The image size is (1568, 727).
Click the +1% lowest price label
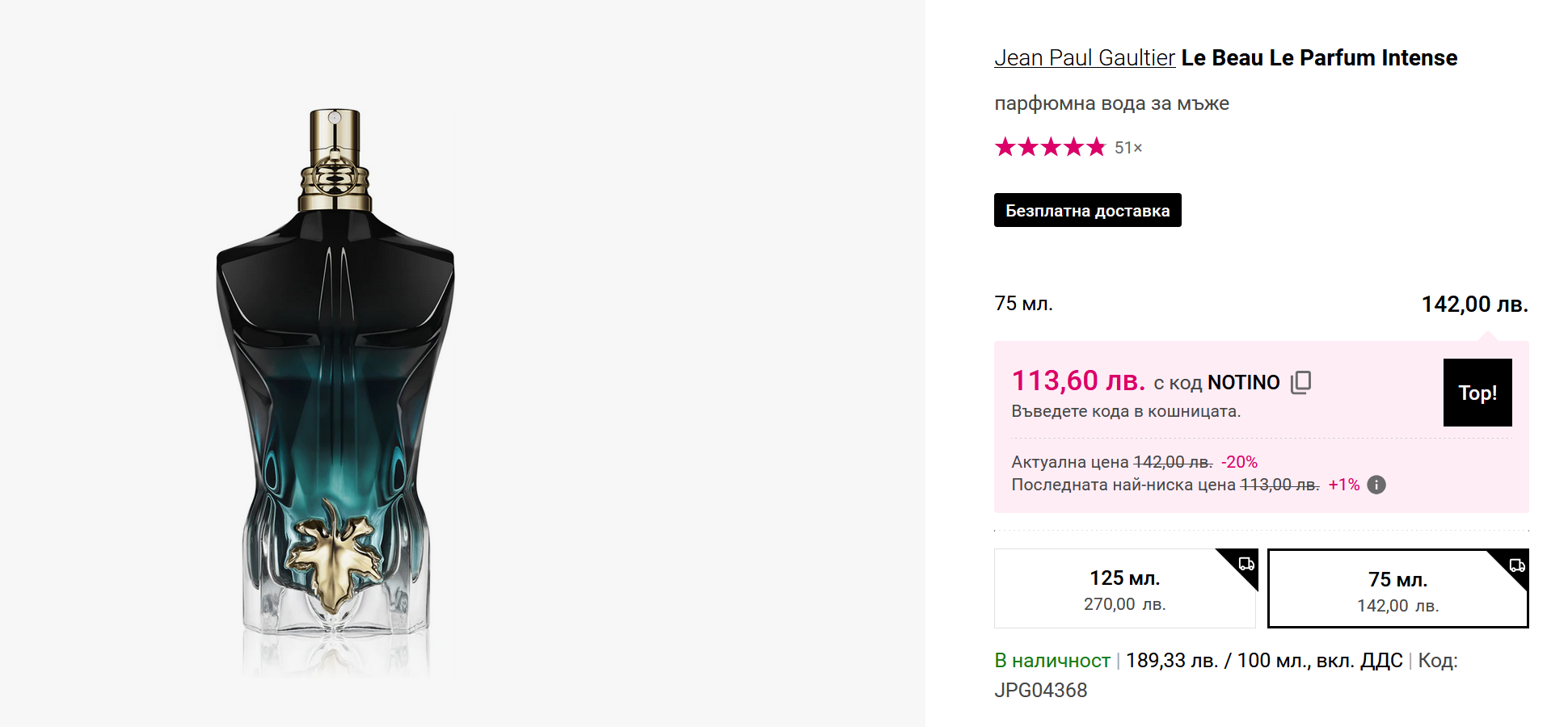(1343, 485)
